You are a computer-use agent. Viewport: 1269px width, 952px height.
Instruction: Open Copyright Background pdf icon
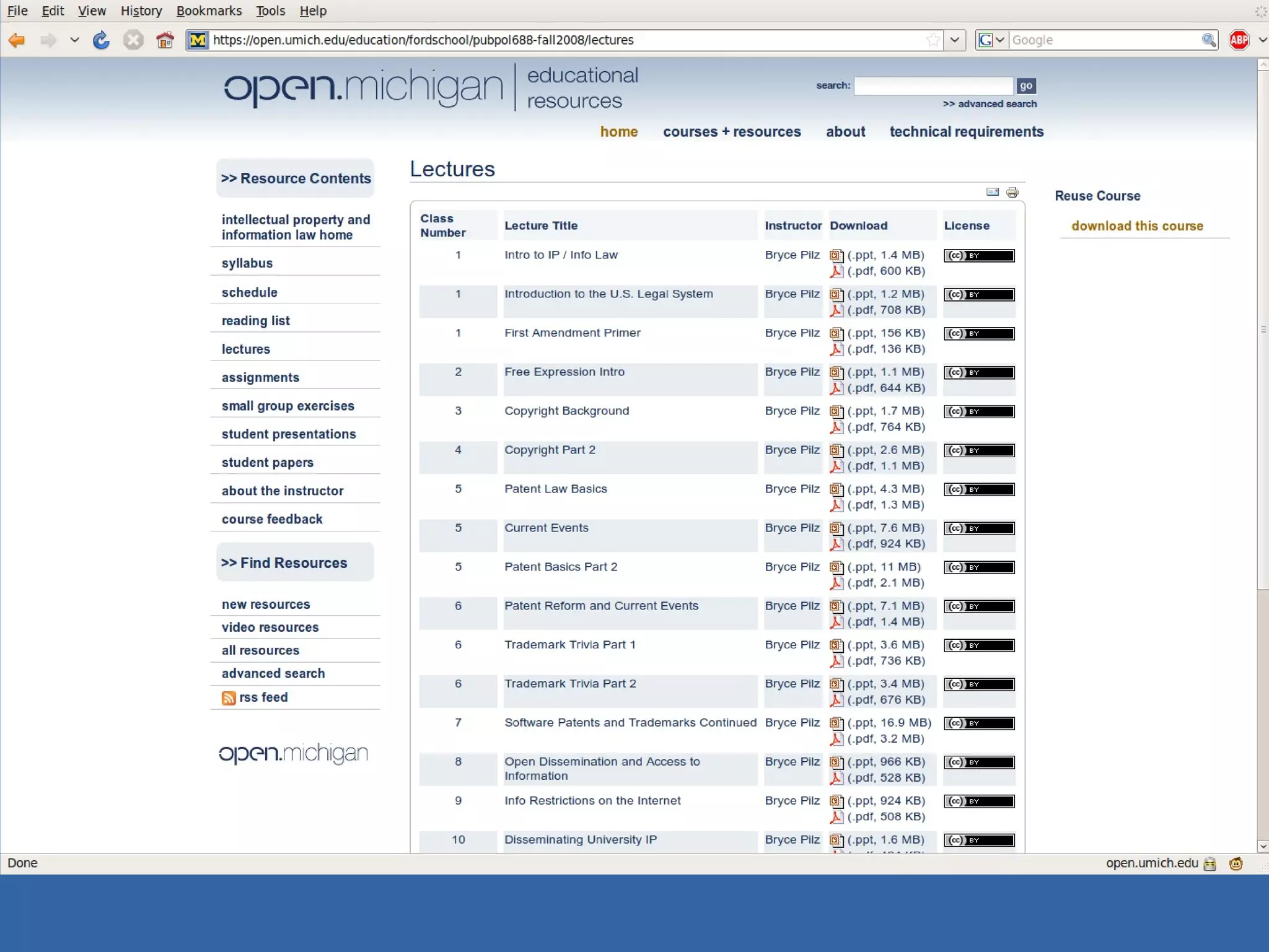click(x=836, y=427)
